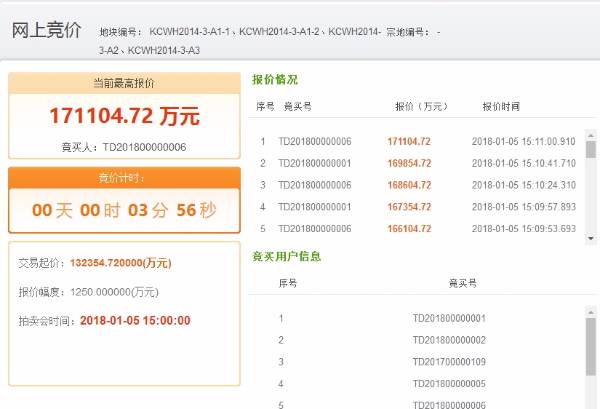Select top bid row with price 171104.72

(x=409, y=142)
